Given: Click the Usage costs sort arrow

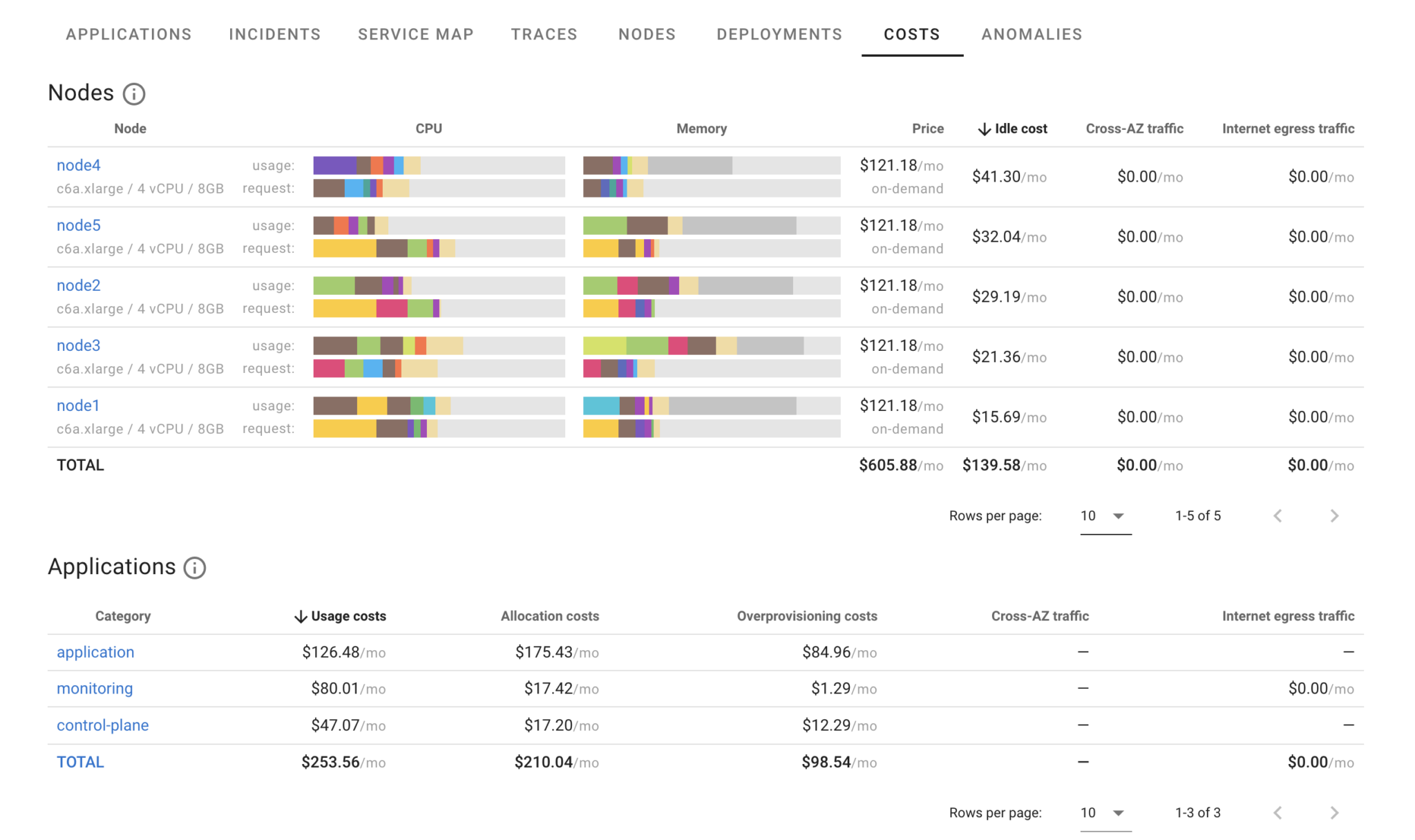Looking at the screenshot, I should coord(300,615).
